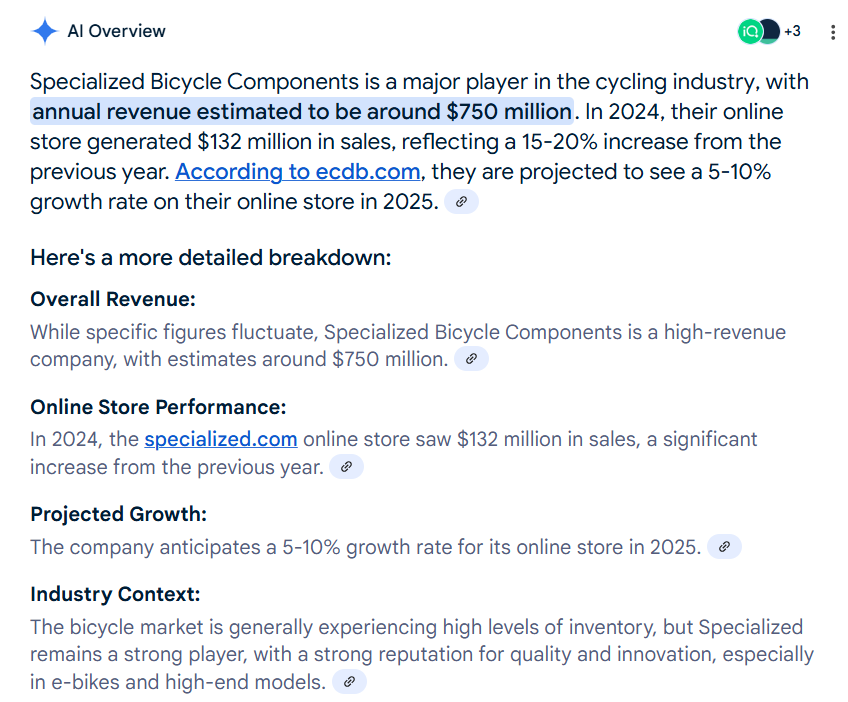Click the 'Online Store Performance:' heading

pos(158,407)
